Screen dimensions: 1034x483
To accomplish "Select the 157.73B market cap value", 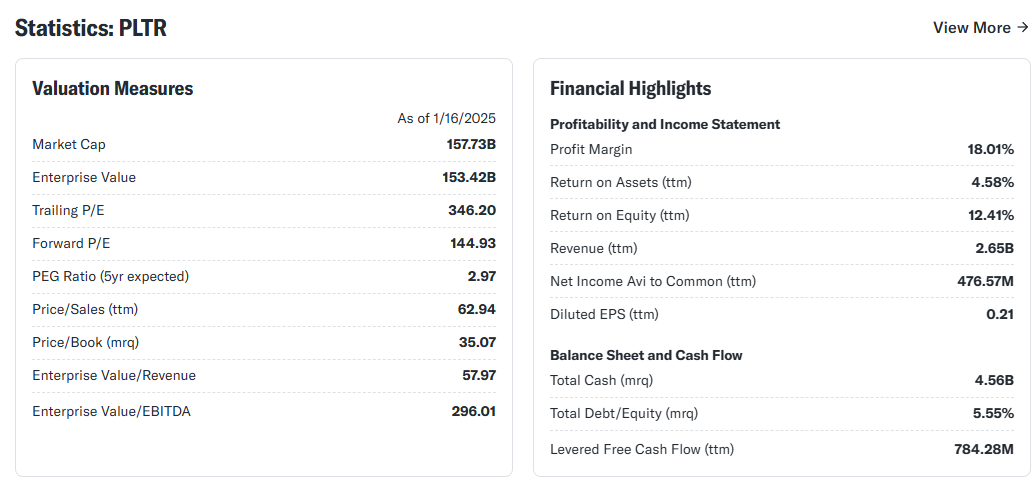I will point(471,145).
